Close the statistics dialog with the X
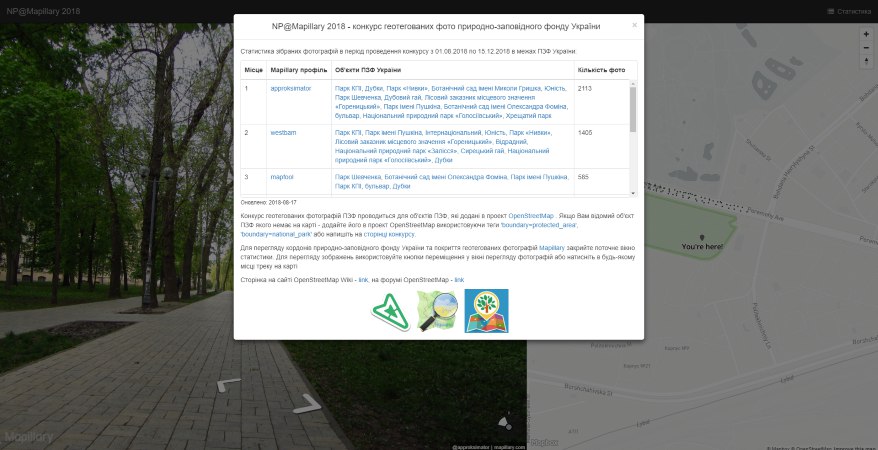878x450 pixels. pyautogui.click(x=634, y=25)
